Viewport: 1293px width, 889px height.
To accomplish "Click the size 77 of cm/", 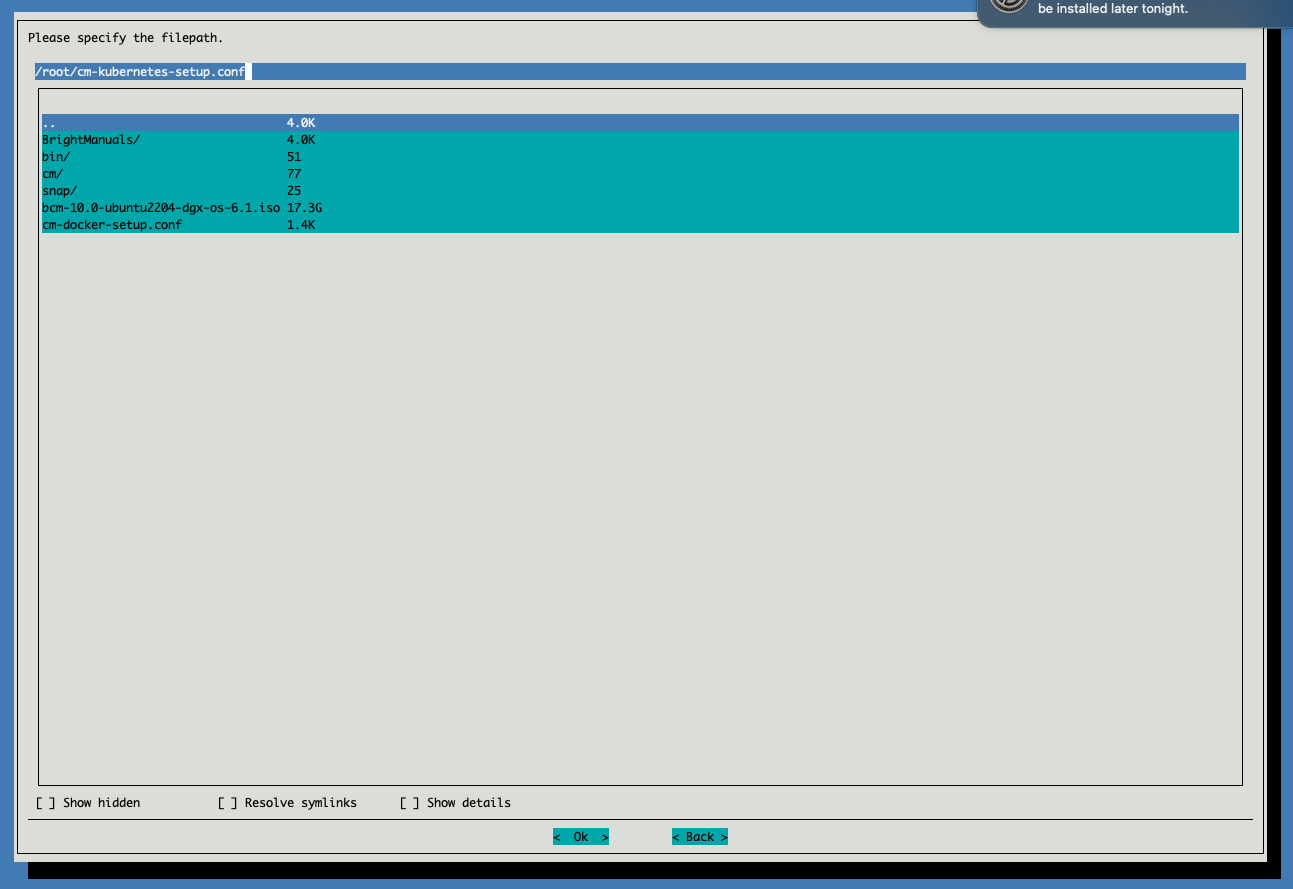I will (x=294, y=174).
